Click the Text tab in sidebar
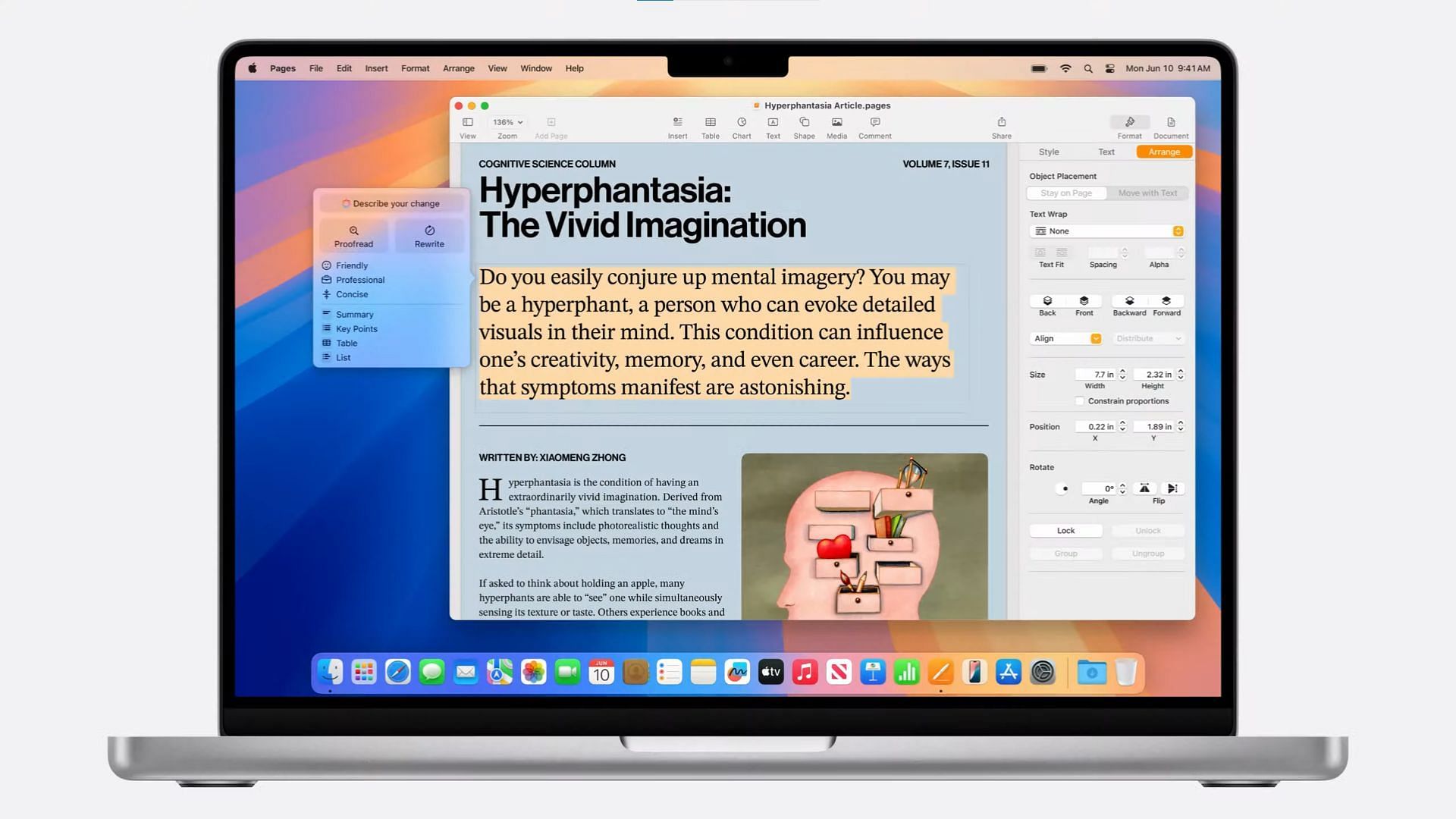Viewport: 1456px width, 819px height. pyautogui.click(x=1106, y=151)
